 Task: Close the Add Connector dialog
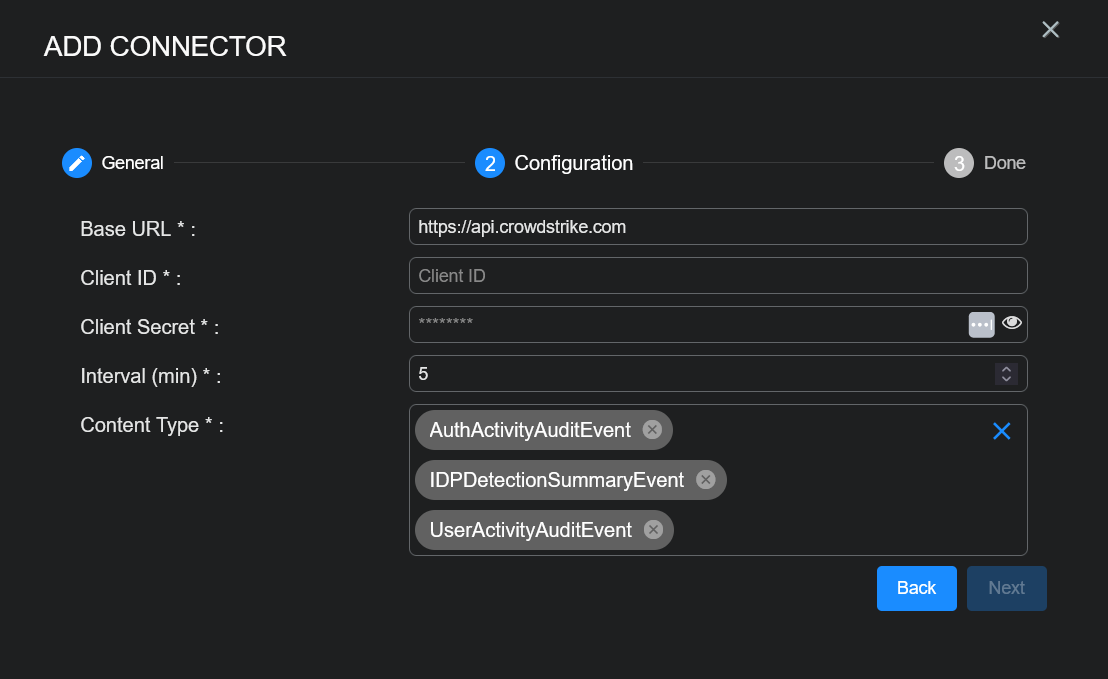pos(1050,30)
